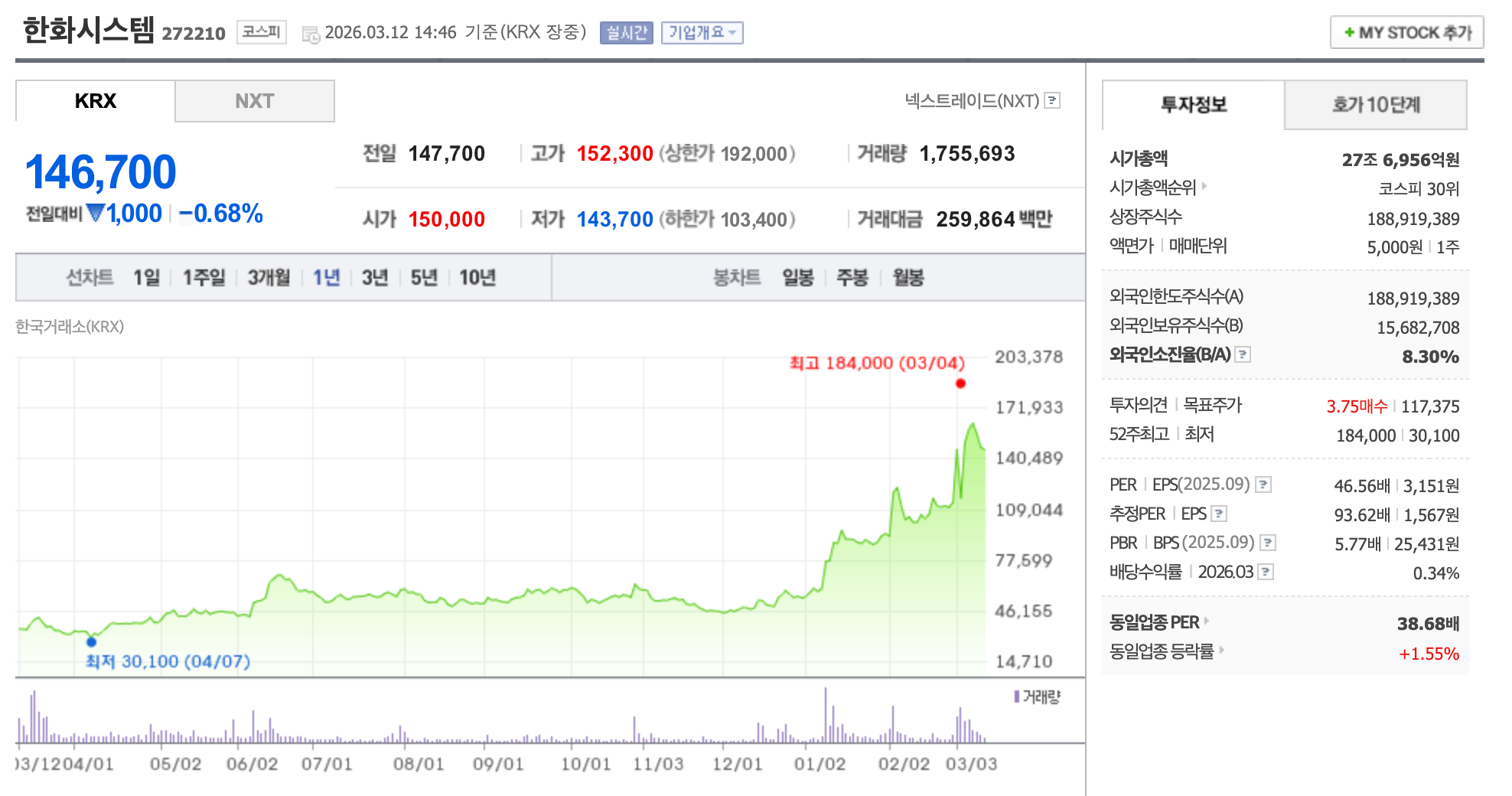Expand the 기업개요 dropdown

702,32
